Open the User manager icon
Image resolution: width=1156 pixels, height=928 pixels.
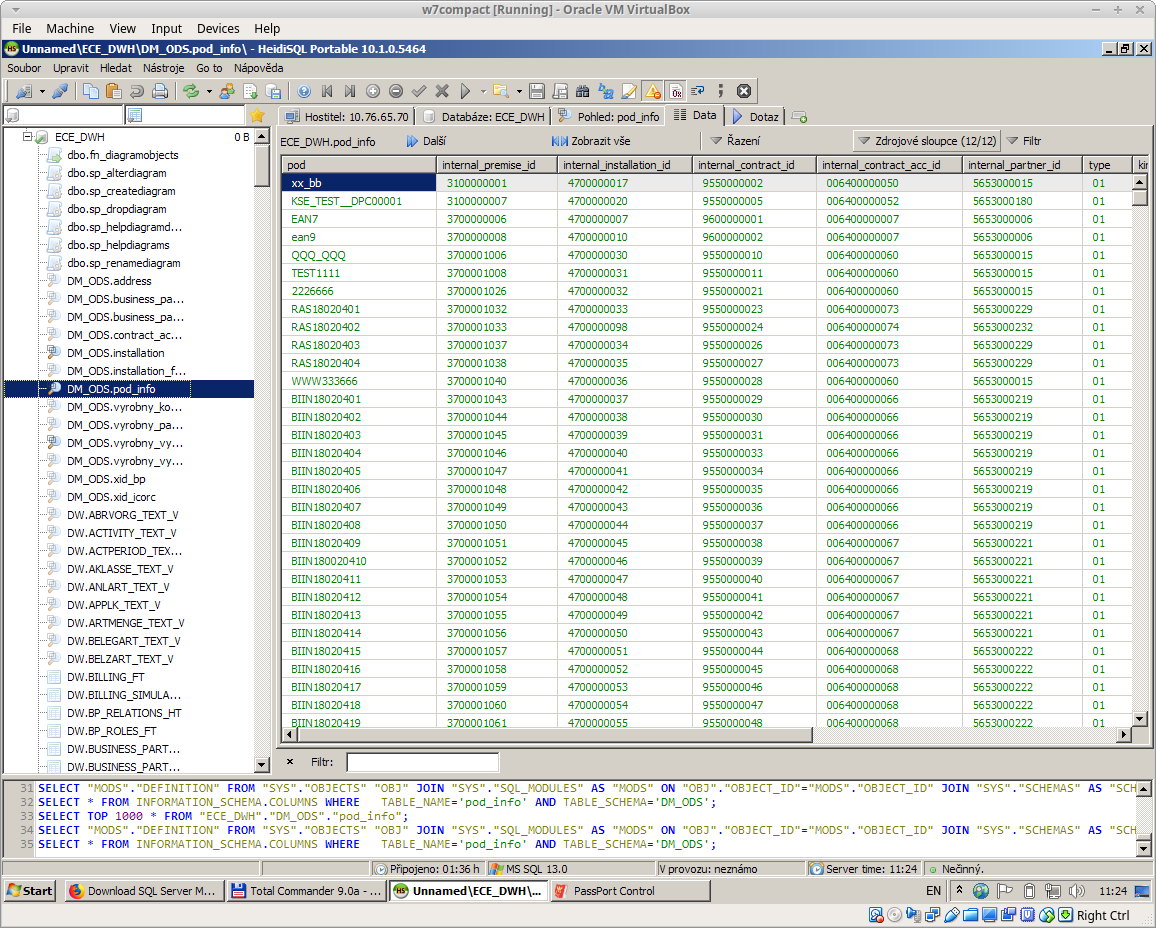[x=227, y=91]
